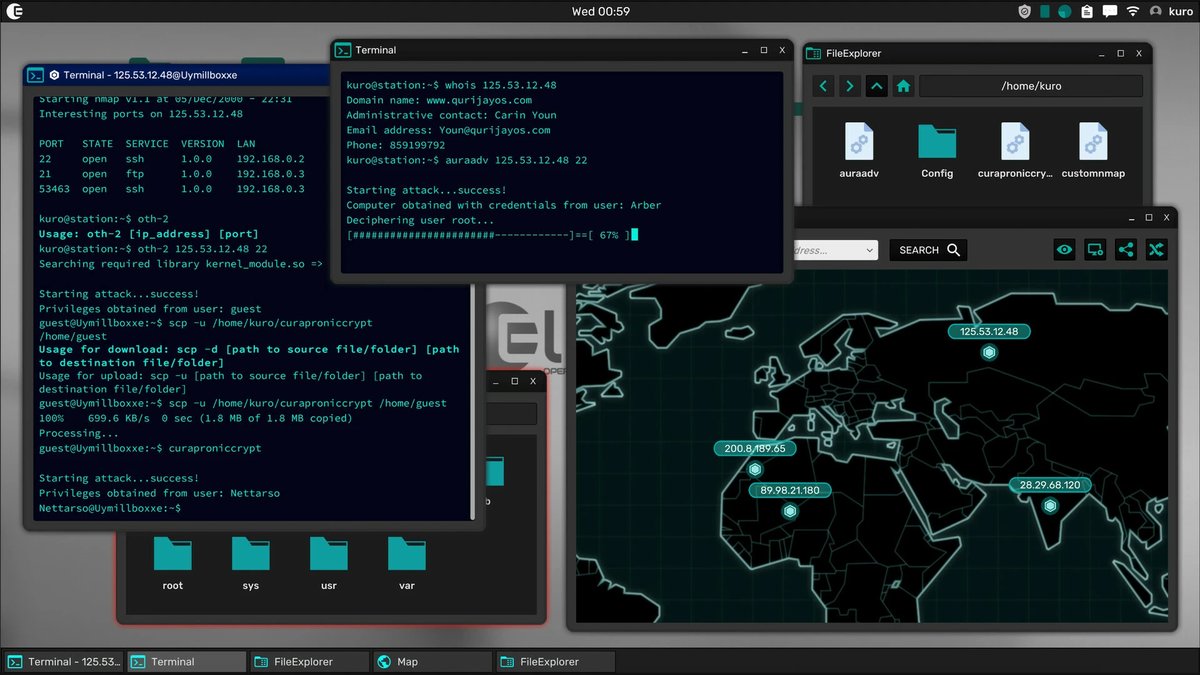Expand the map address dropdown
Screen dimensions: 1200x675
tap(869, 250)
